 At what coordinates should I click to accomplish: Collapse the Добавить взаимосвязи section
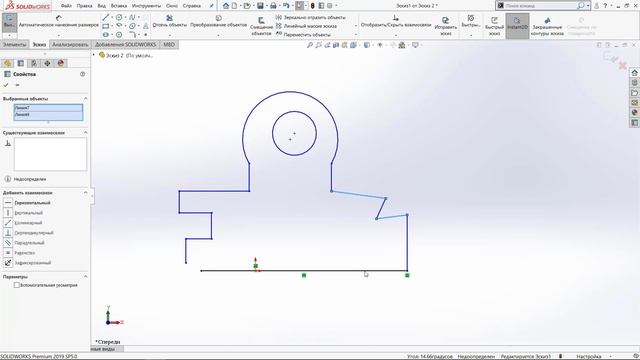pyautogui.click(x=85, y=193)
